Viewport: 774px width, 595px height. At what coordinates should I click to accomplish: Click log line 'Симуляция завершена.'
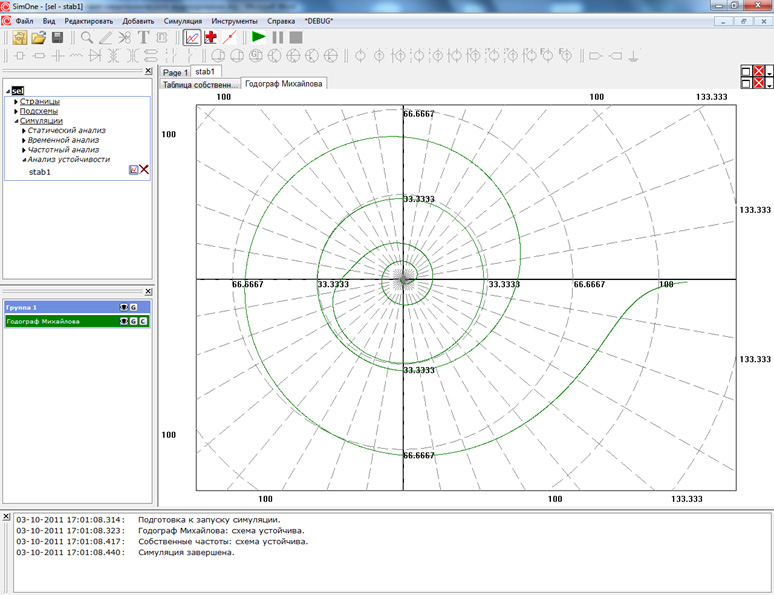click(186, 553)
